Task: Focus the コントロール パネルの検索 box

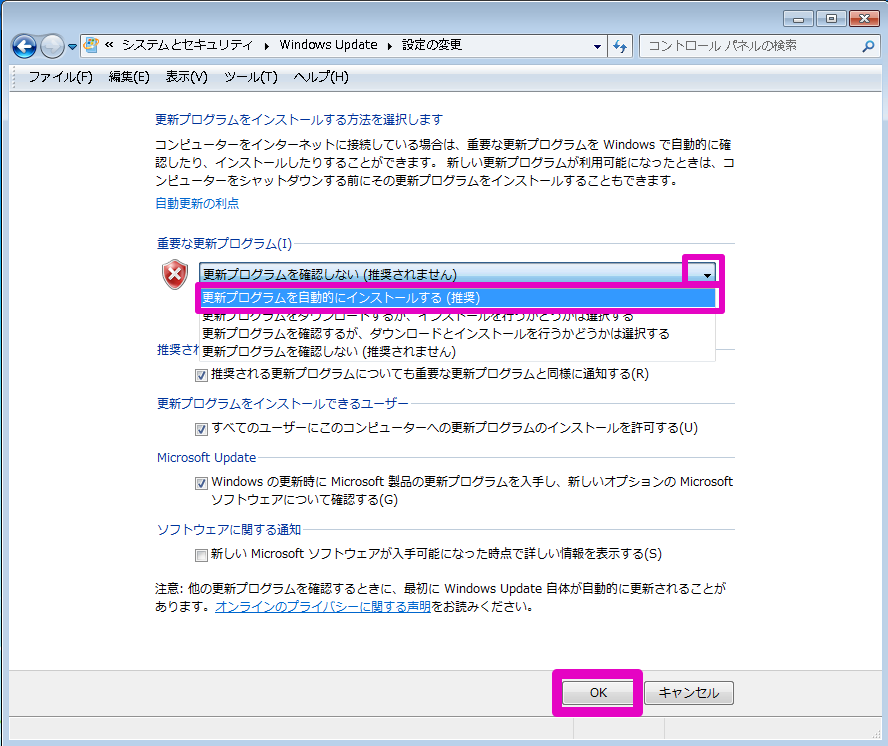Action: (x=759, y=46)
